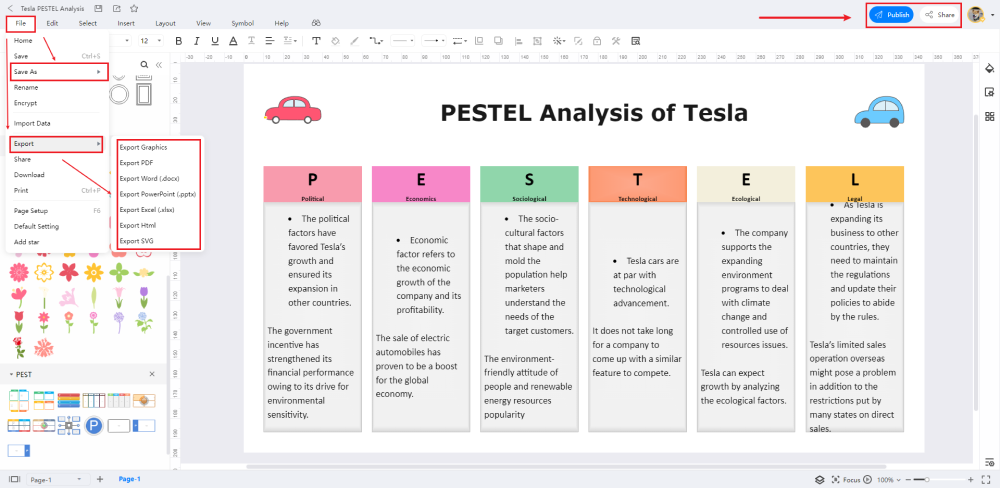Open the user avatar account menu
This screenshot has height=489, width=1000.
[977, 15]
